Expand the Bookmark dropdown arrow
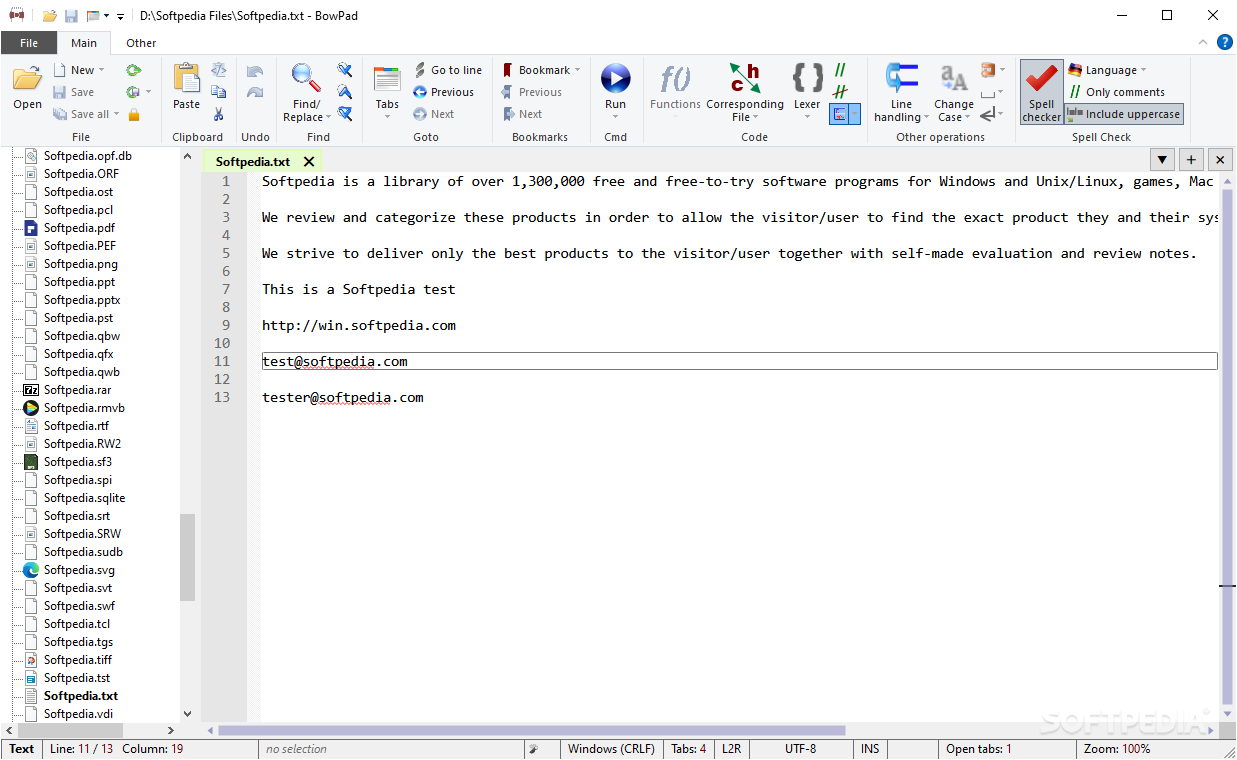The height and width of the screenshot is (760, 1237). coord(577,71)
